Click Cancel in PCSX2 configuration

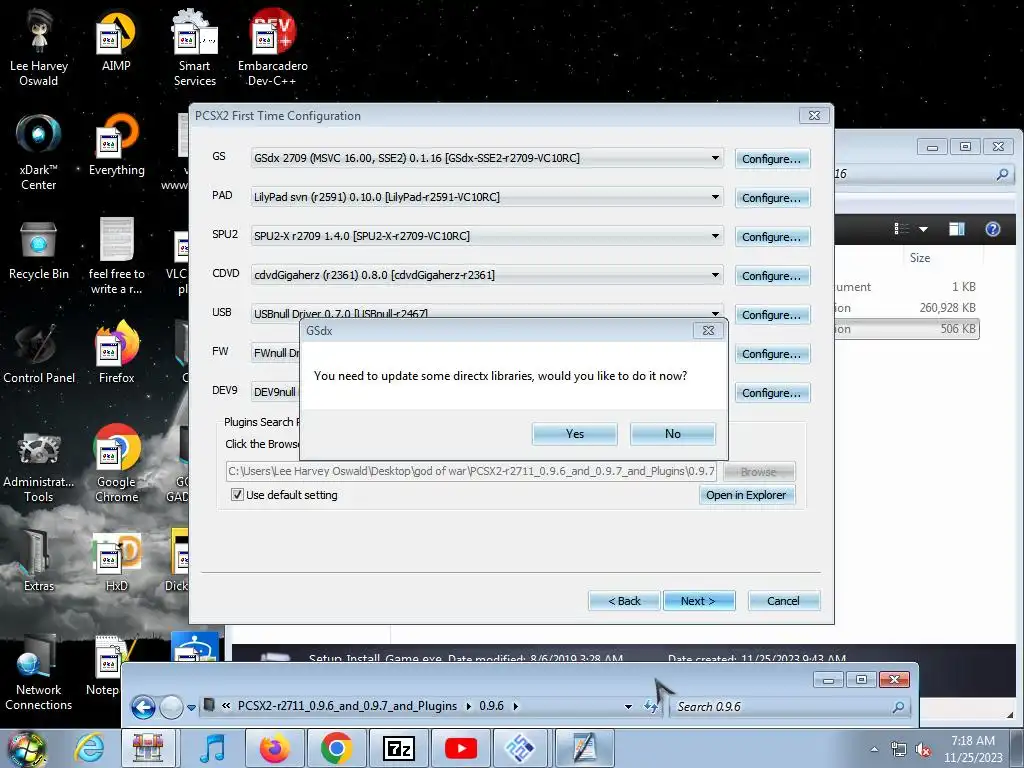pyautogui.click(x=784, y=601)
